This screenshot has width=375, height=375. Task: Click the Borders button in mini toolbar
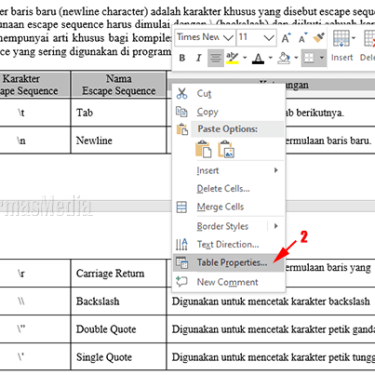tap(309, 58)
